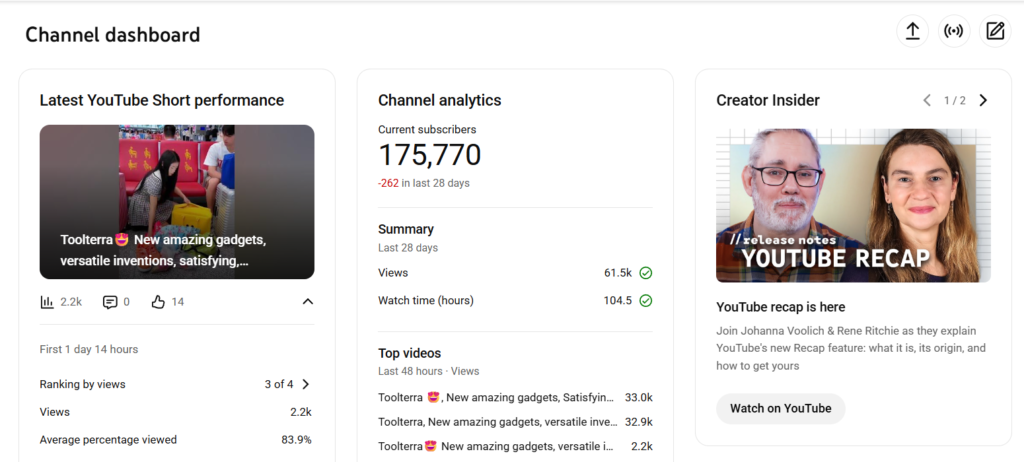Click the comments speech bubble icon
The image size is (1024, 462).
tap(110, 302)
